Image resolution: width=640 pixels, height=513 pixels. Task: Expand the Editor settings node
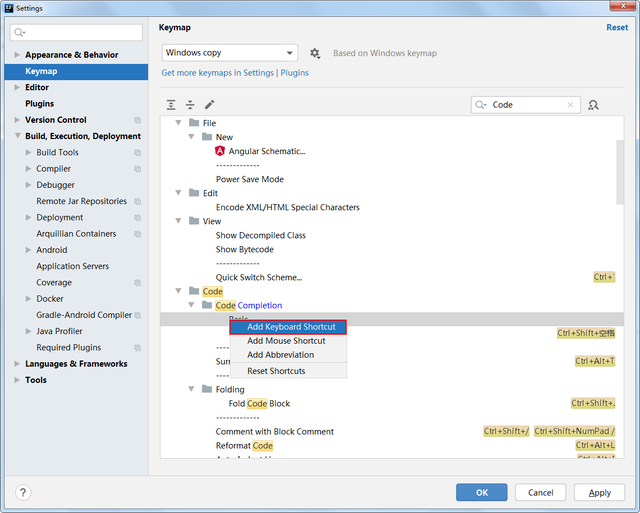pos(17,87)
